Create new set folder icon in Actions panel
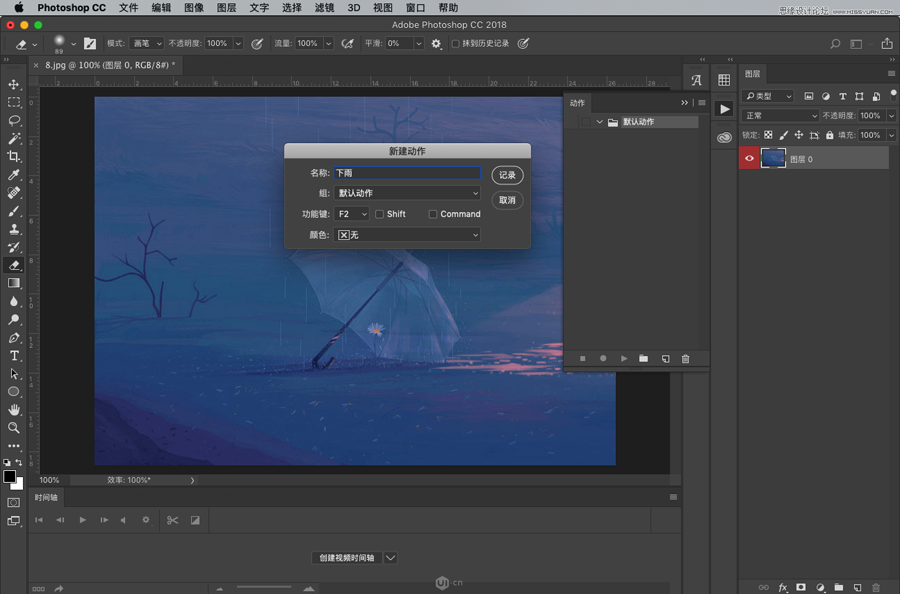 (x=643, y=359)
